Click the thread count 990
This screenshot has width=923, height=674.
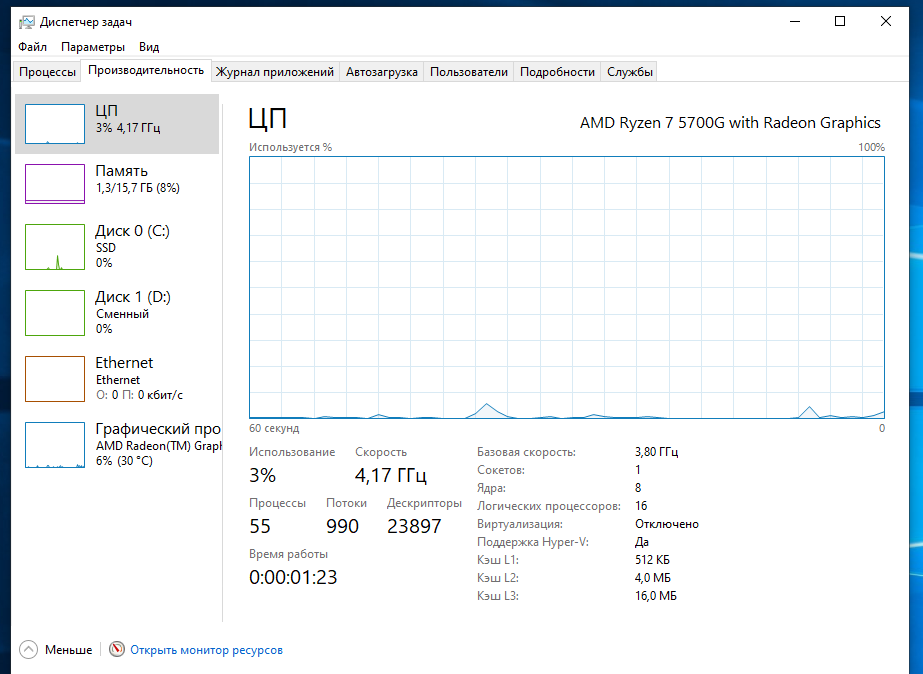[343, 526]
